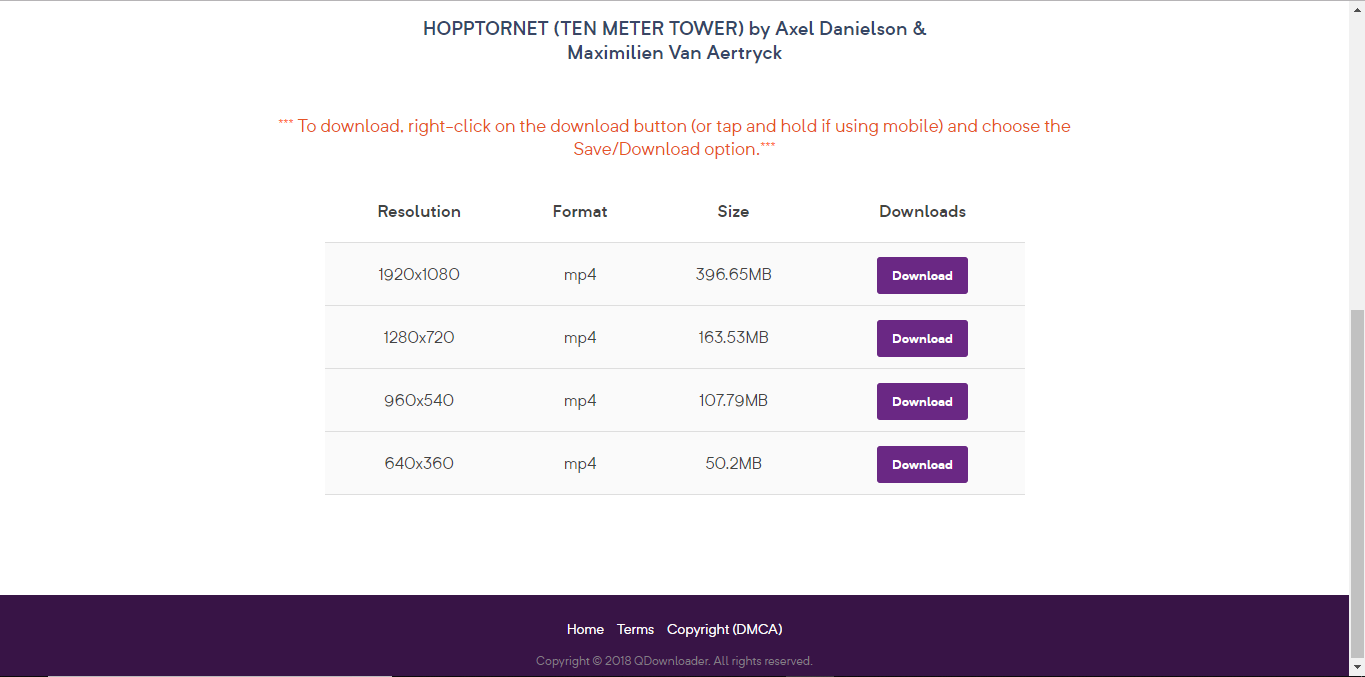
Task: Download the 1920x1080 mp4 video
Action: pyautogui.click(x=922, y=275)
